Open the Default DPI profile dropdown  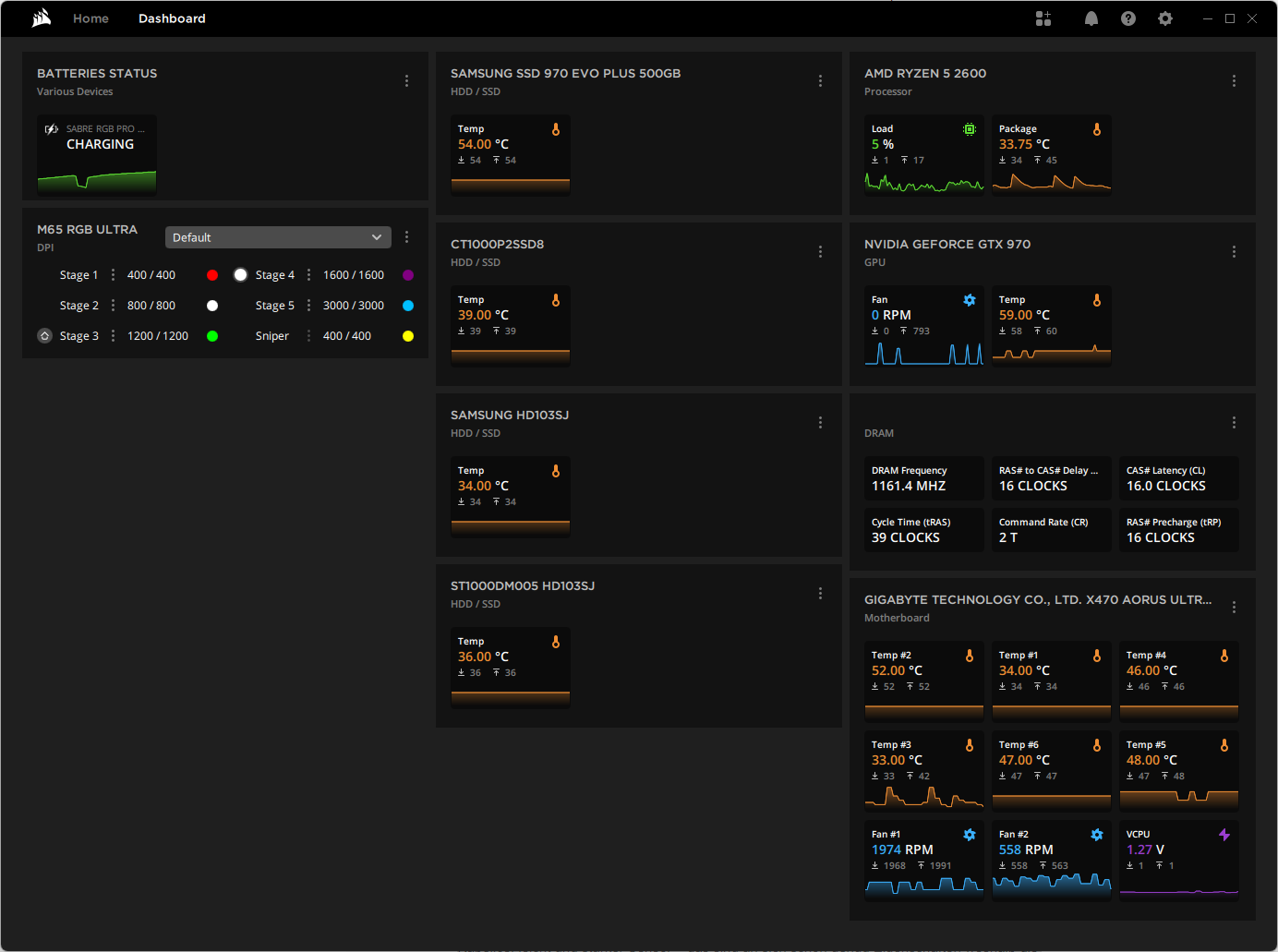[278, 237]
